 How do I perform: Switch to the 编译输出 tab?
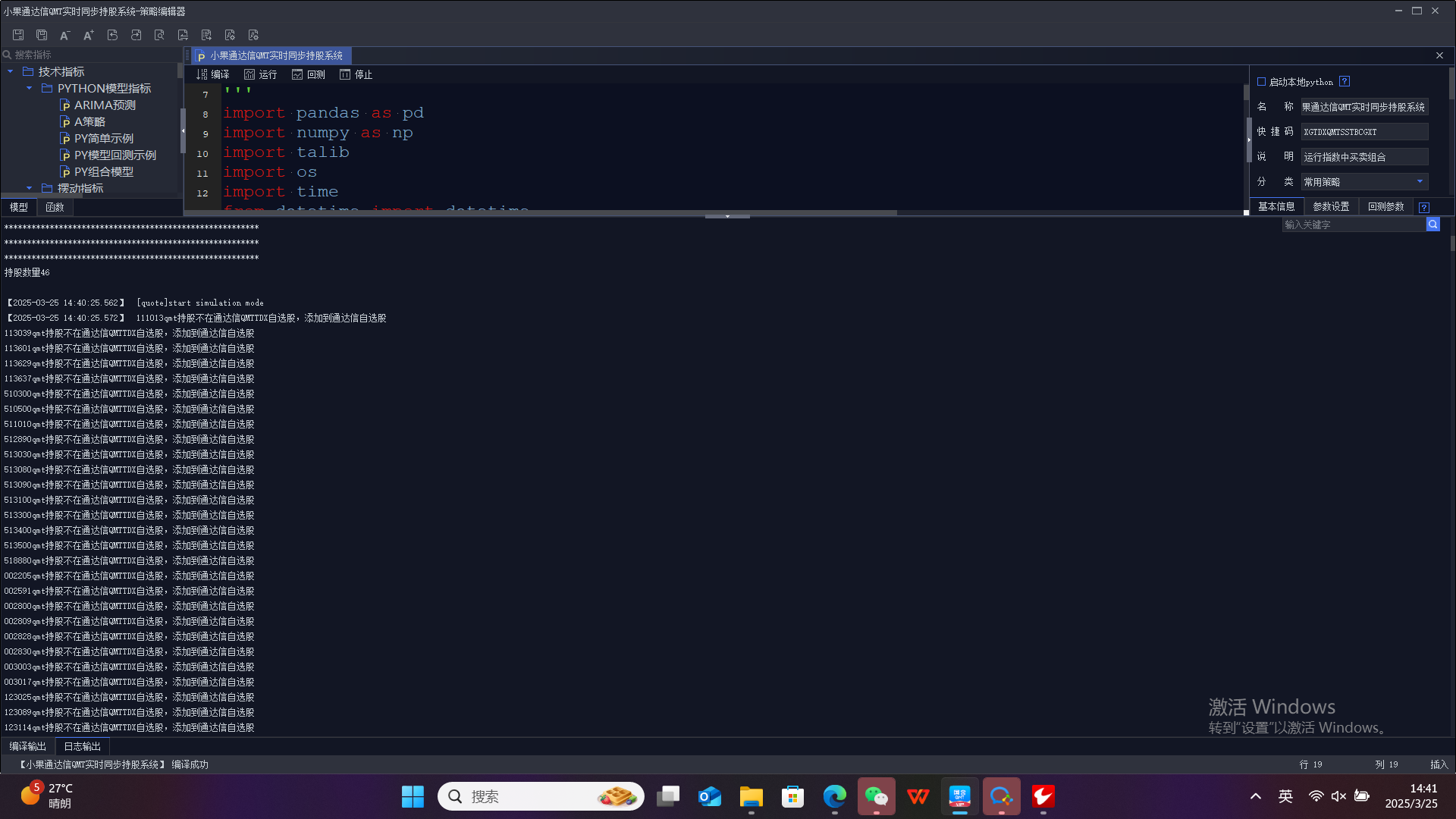click(27, 746)
